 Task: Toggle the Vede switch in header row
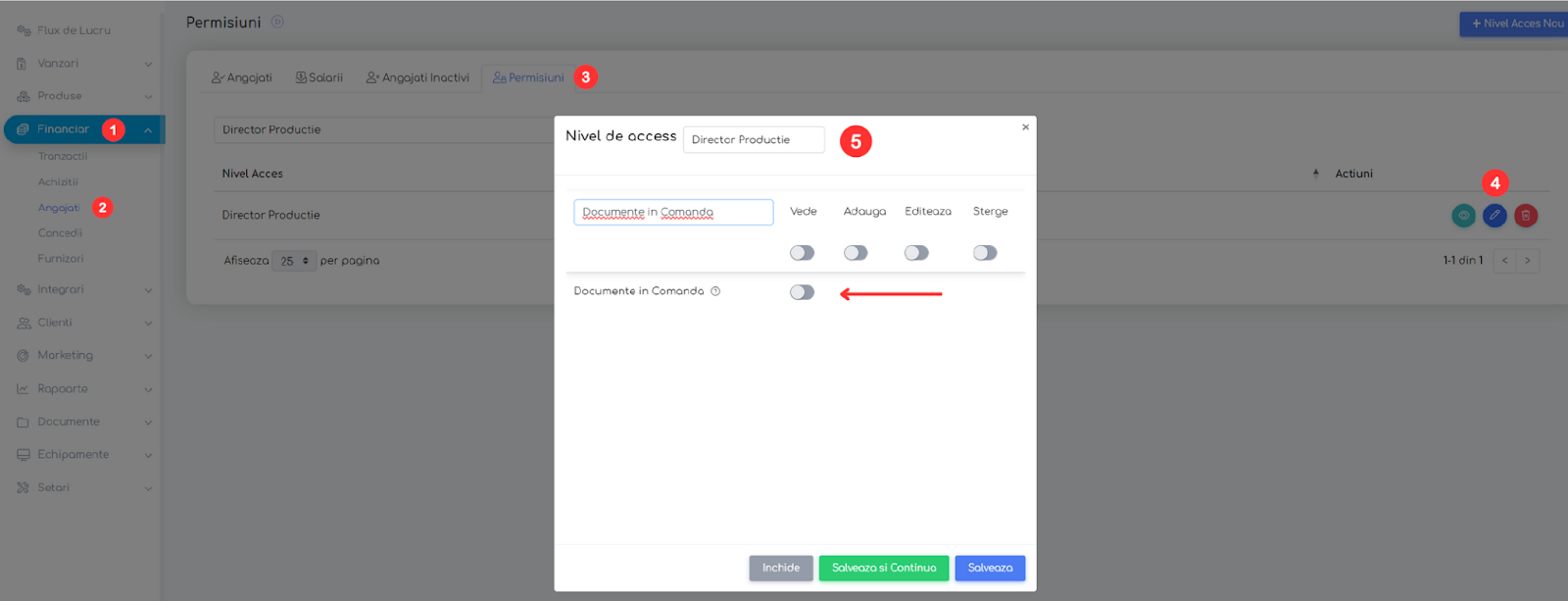802,253
